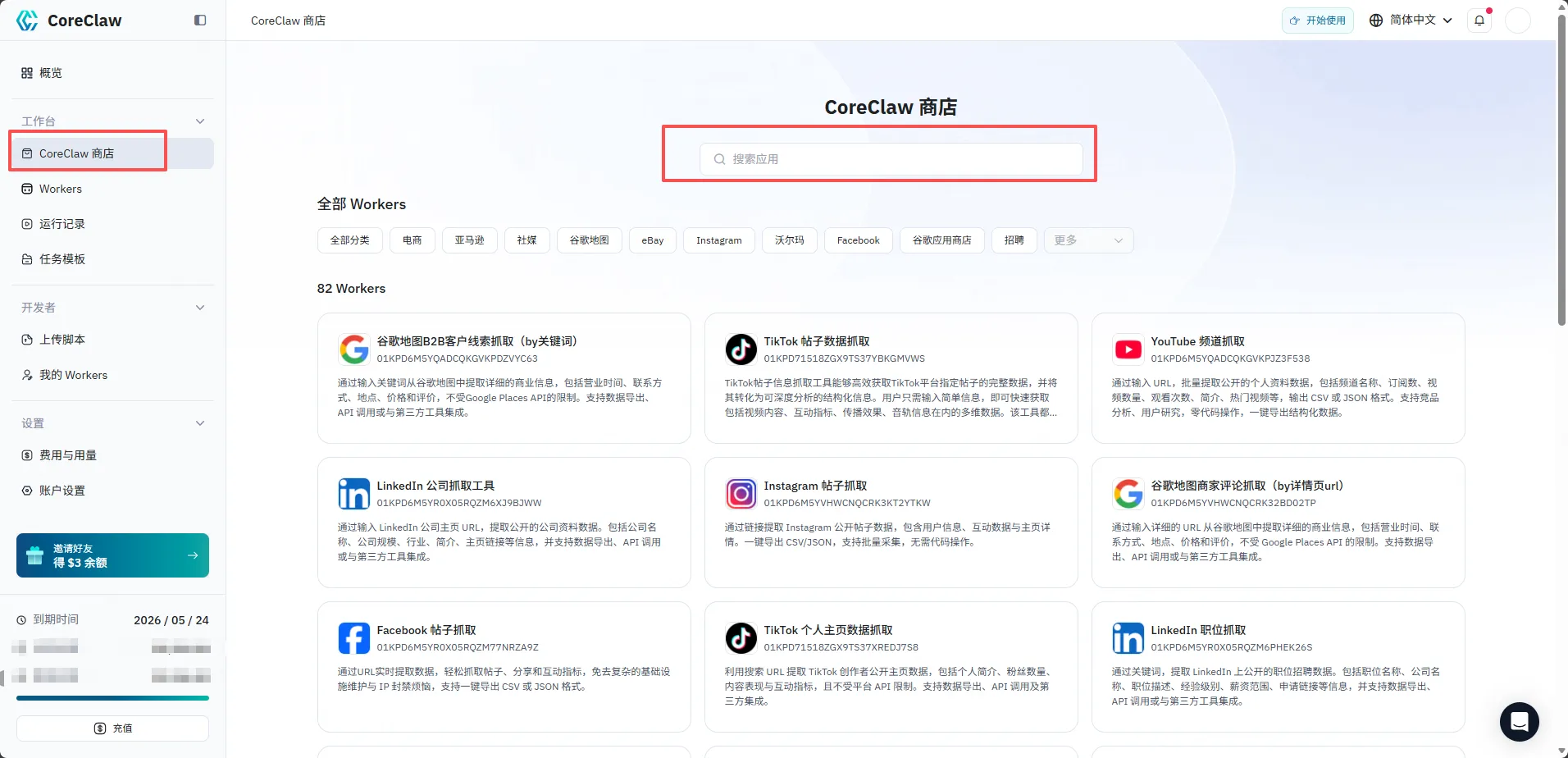The width and height of the screenshot is (1568, 758).
Task: Click the Google icon on B2B lead card
Action: 354,349
